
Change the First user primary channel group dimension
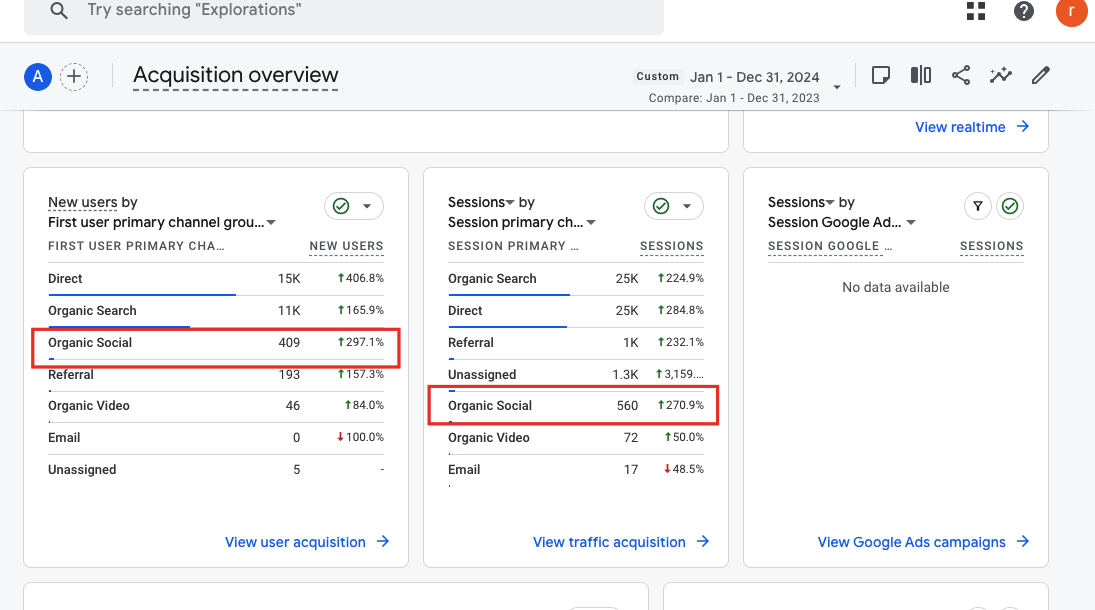162,222
